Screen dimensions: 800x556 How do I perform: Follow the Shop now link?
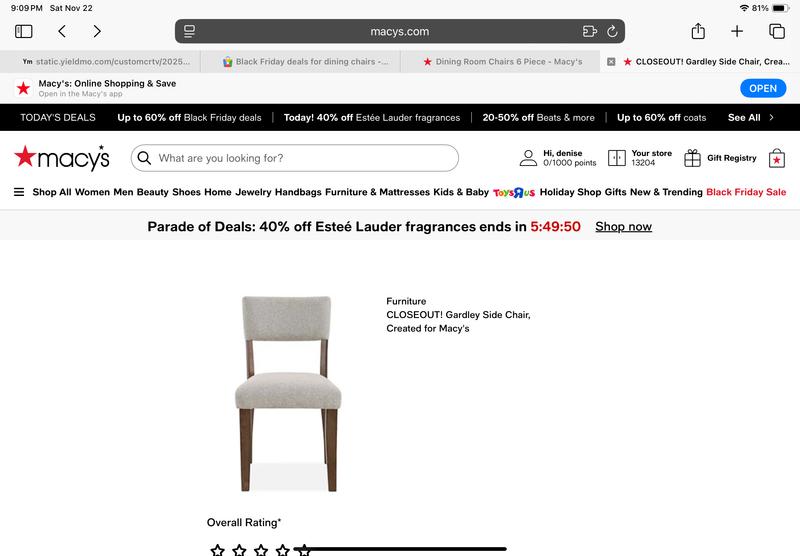(623, 226)
